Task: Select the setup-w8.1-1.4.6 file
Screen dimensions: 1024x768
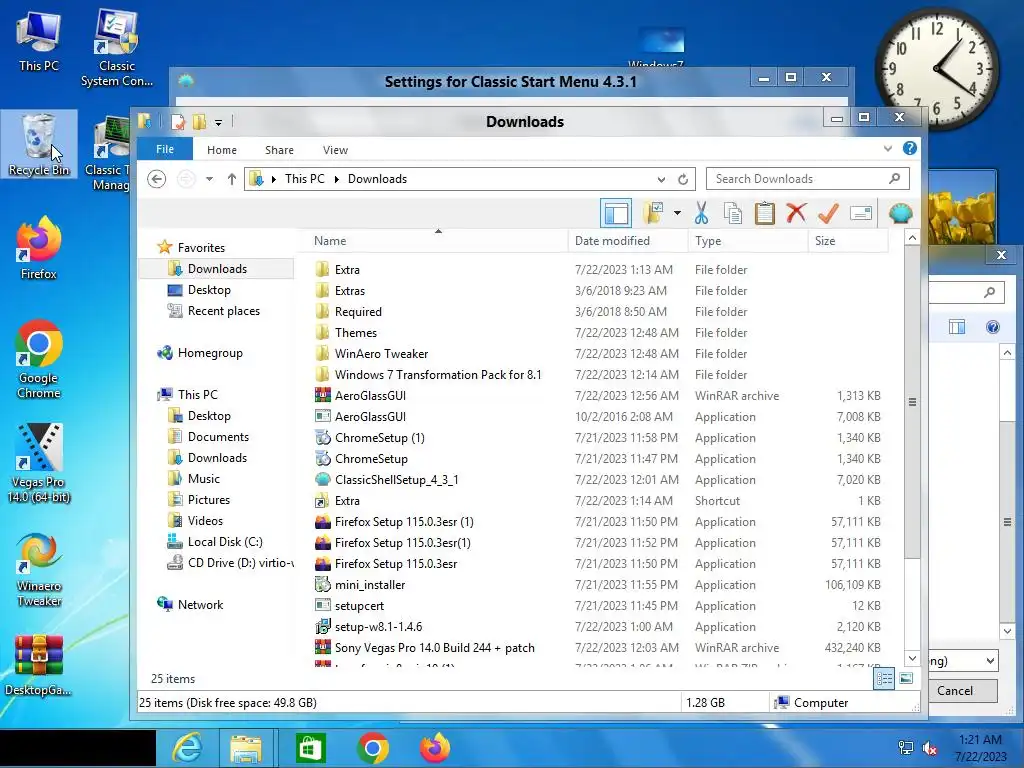Action: (378, 627)
